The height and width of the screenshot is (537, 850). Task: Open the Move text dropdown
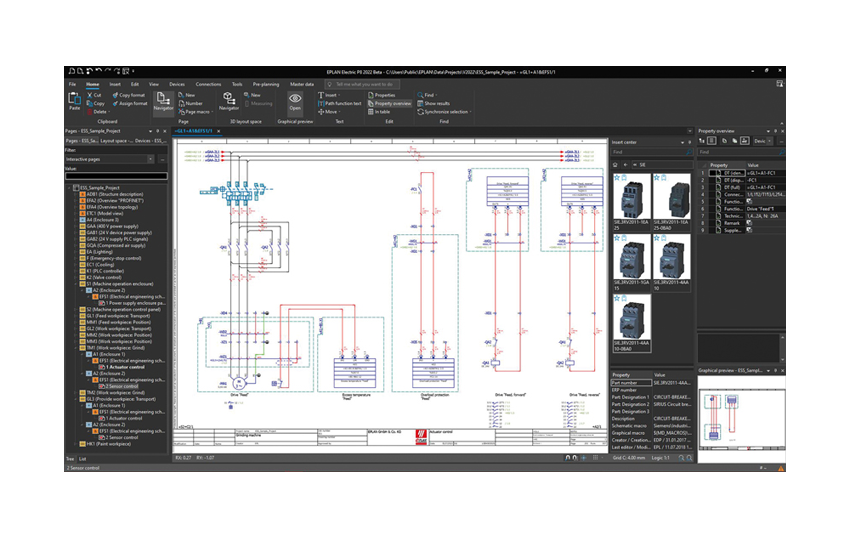coord(339,112)
